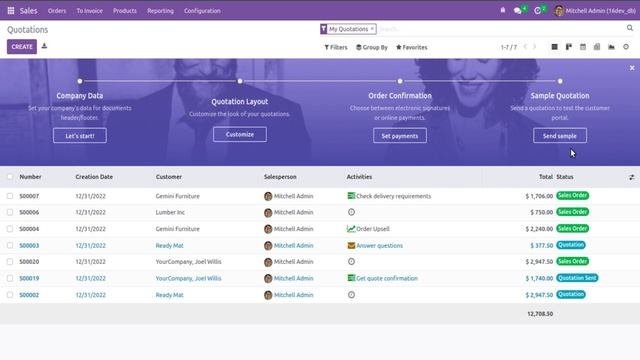Switch to kanban view icon
The image size is (640, 360).
(x=569, y=47)
